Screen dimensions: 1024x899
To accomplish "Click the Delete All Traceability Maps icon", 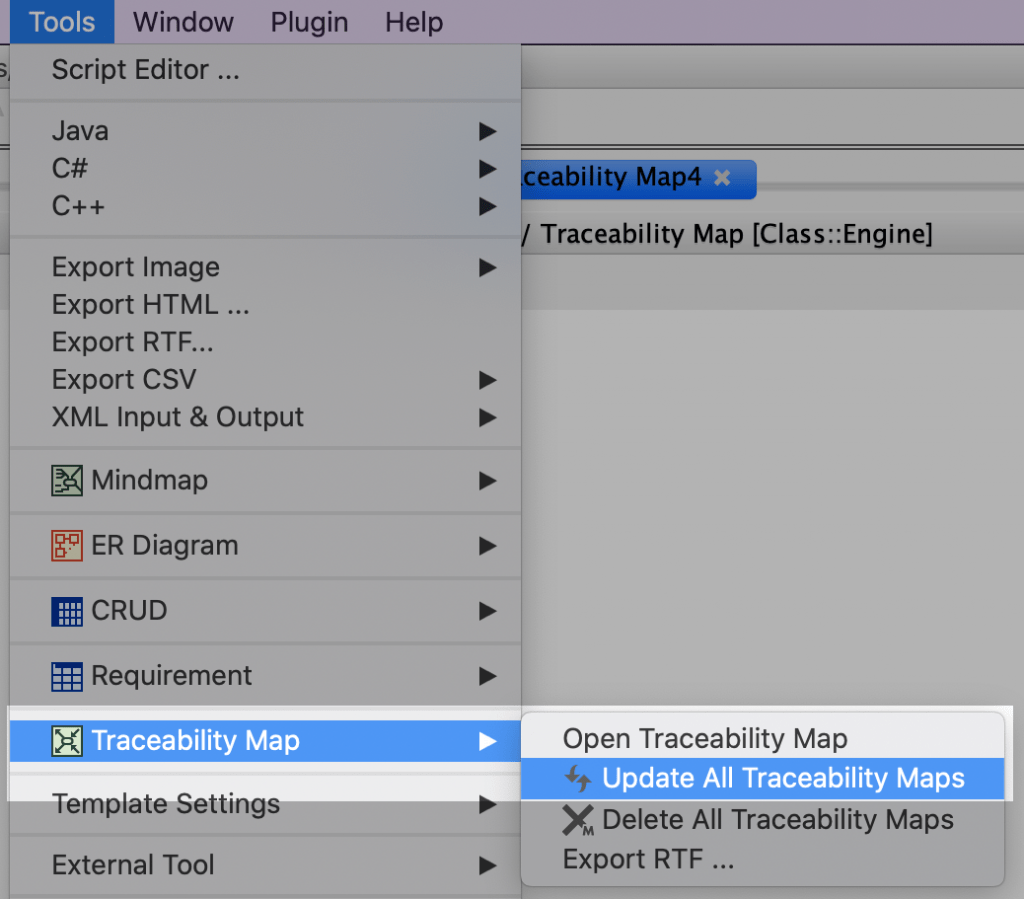I will click(578, 820).
